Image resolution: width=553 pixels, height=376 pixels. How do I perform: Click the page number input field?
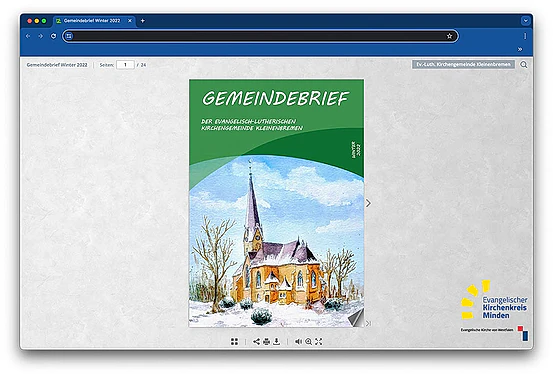(x=125, y=65)
